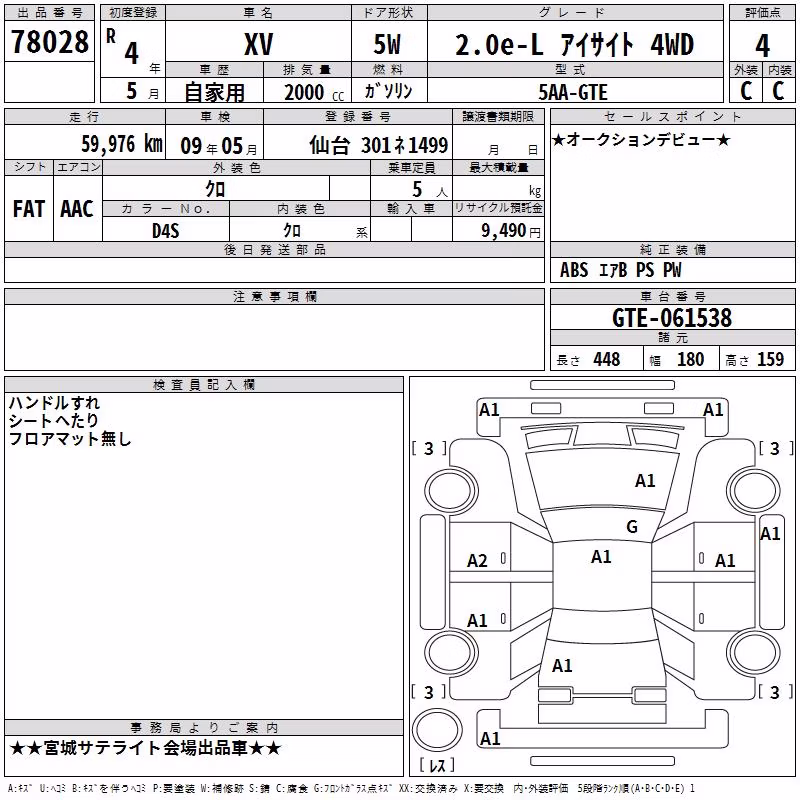Click the カラーNo. header

click(166, 209)
